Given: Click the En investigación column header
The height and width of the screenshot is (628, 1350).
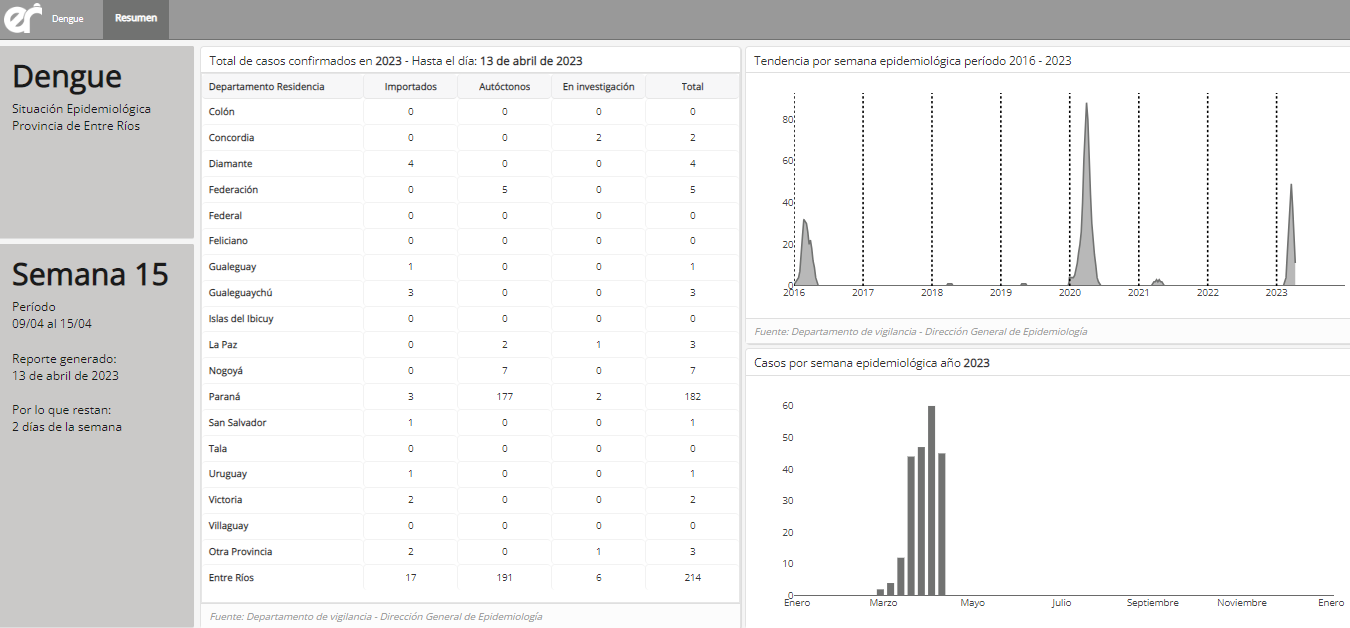Looking at the screenshot, I should 598,87.
